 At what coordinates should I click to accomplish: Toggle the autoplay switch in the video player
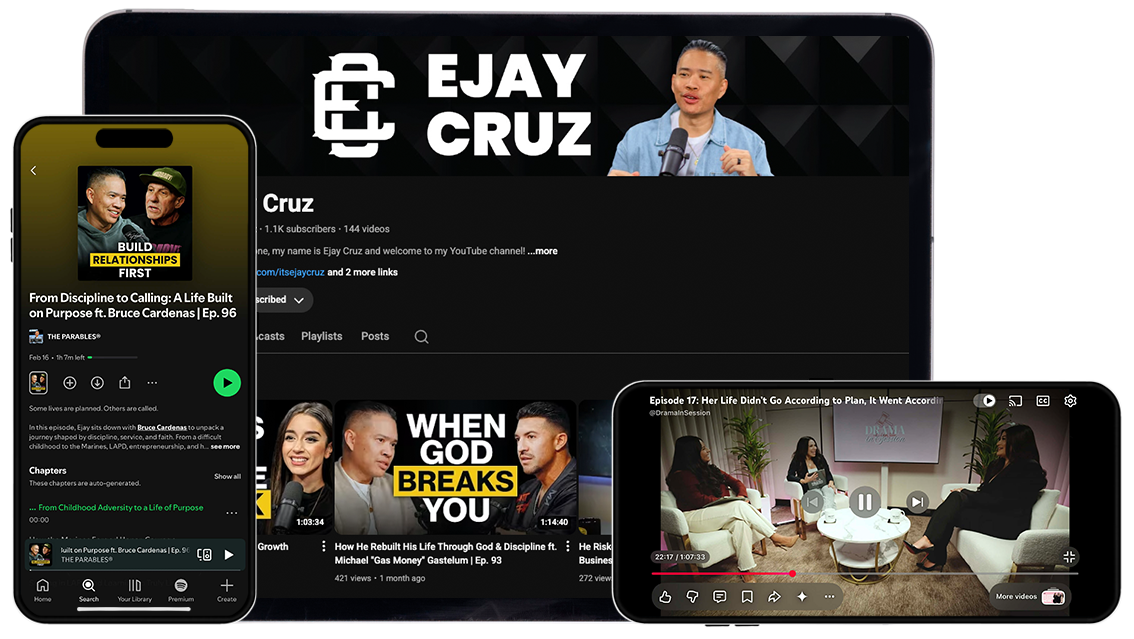point(985,401)
